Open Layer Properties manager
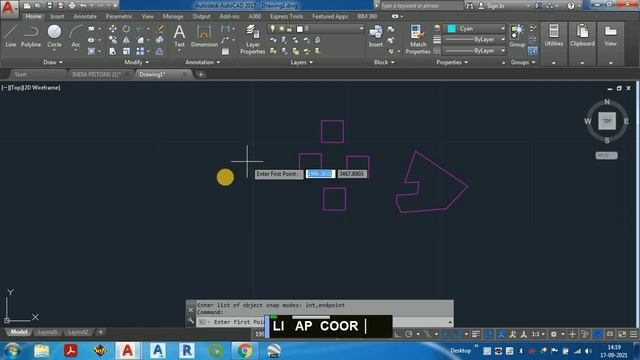Image resolution: width=640 pixels, height=360 pixels. 253,39
